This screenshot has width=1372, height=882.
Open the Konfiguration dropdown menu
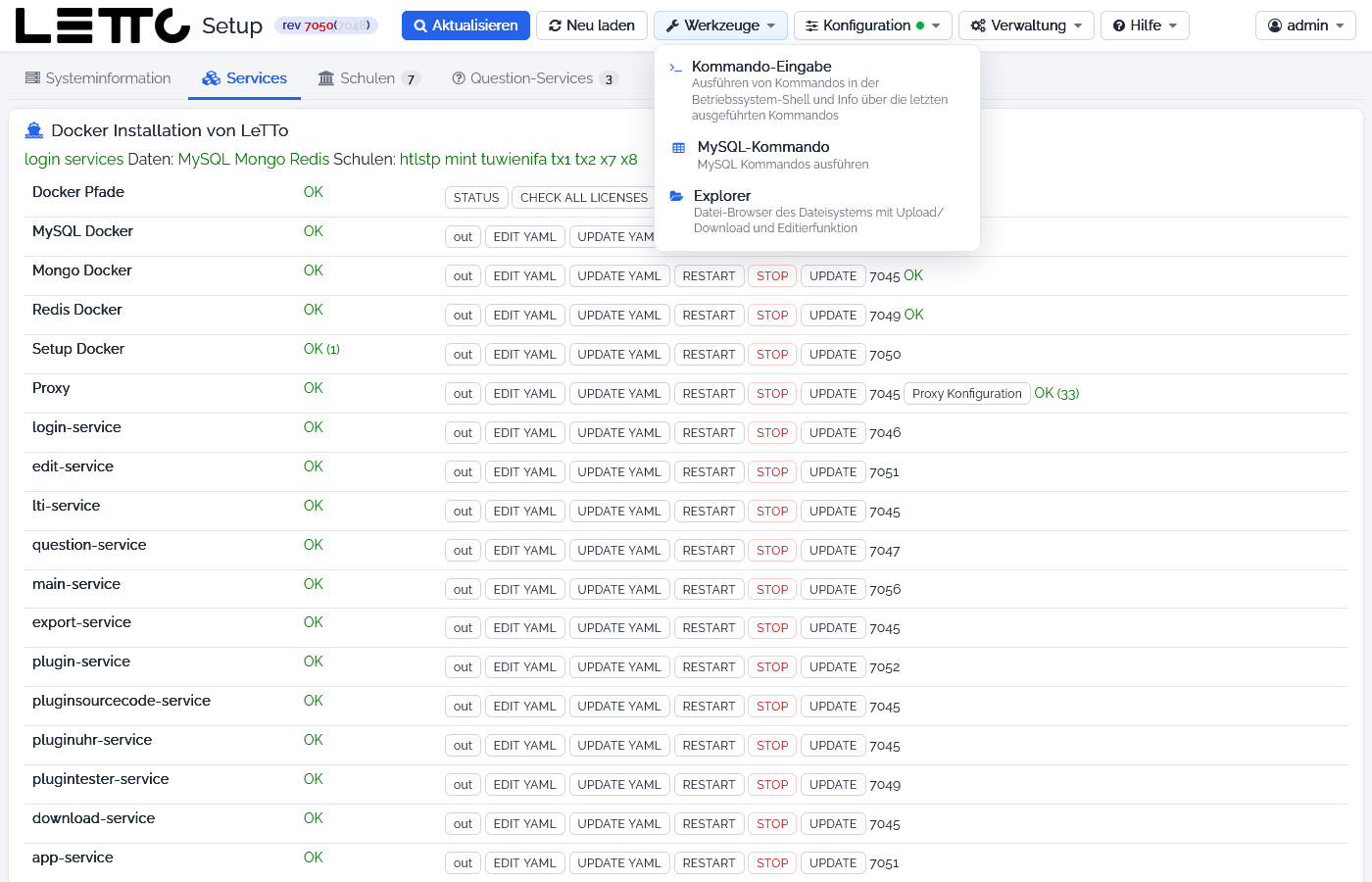872,25
